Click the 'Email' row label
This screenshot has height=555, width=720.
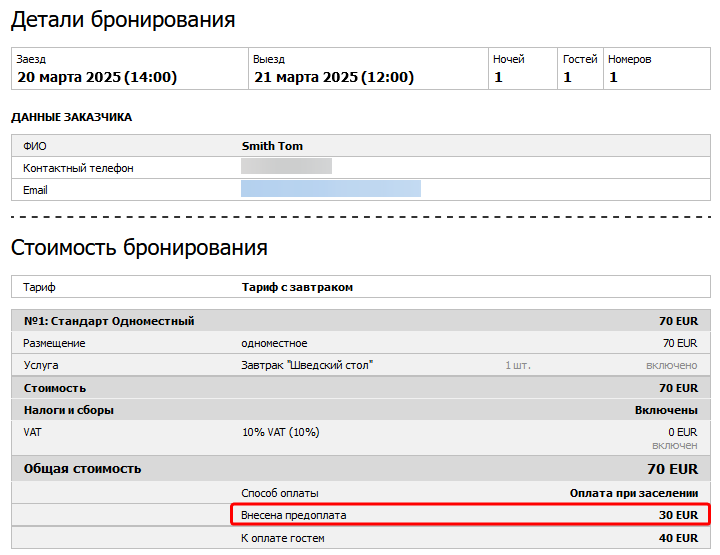pyautogui.click(x=35, y=190)
